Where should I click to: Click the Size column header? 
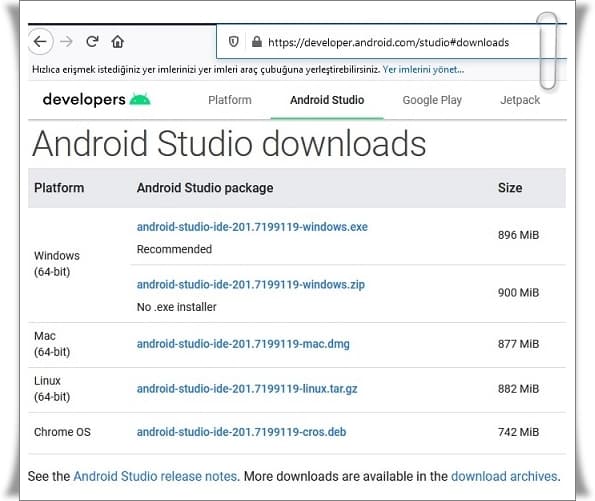coord(510,188)
